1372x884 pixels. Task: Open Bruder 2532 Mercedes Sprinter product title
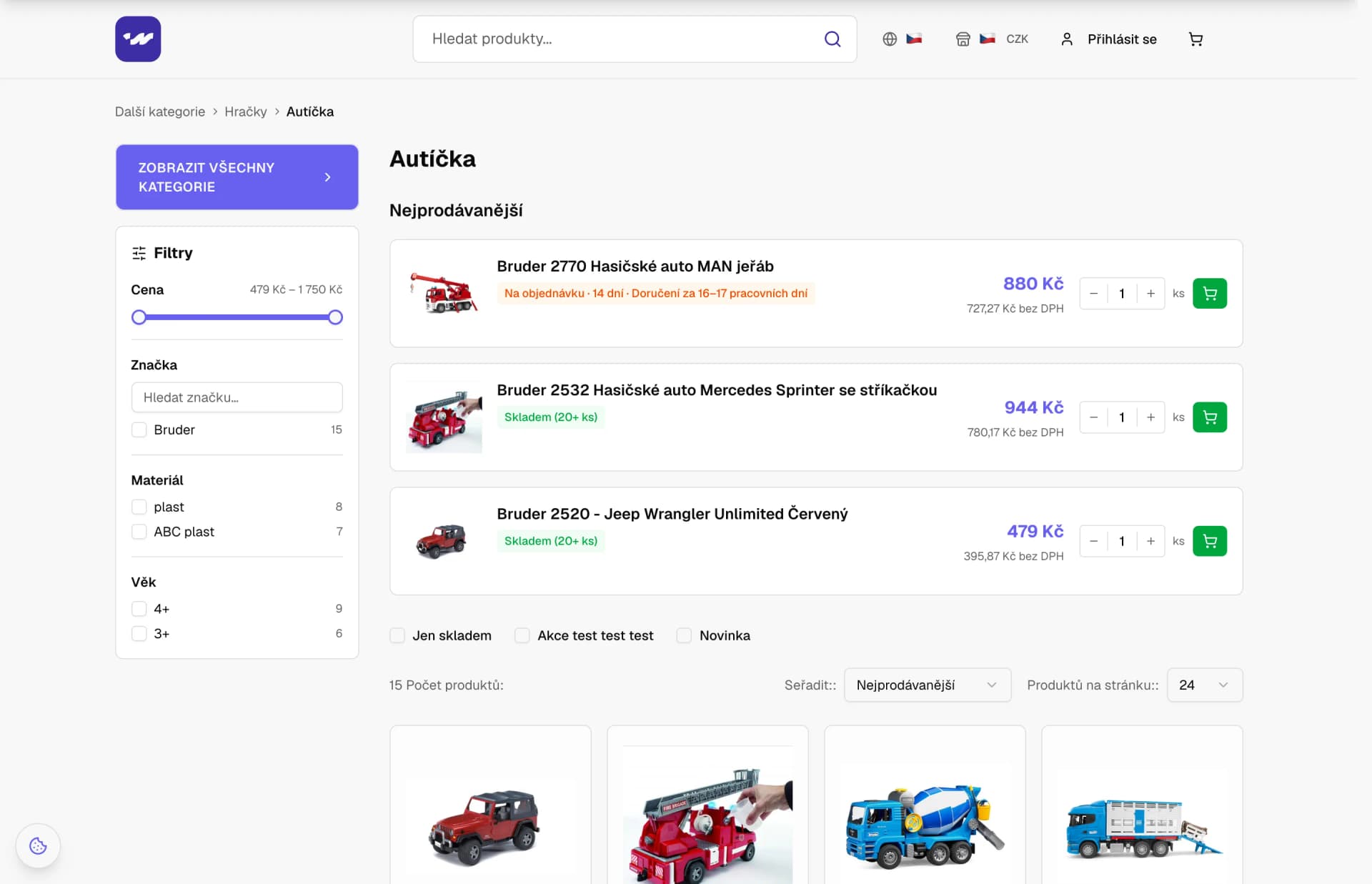717,390
